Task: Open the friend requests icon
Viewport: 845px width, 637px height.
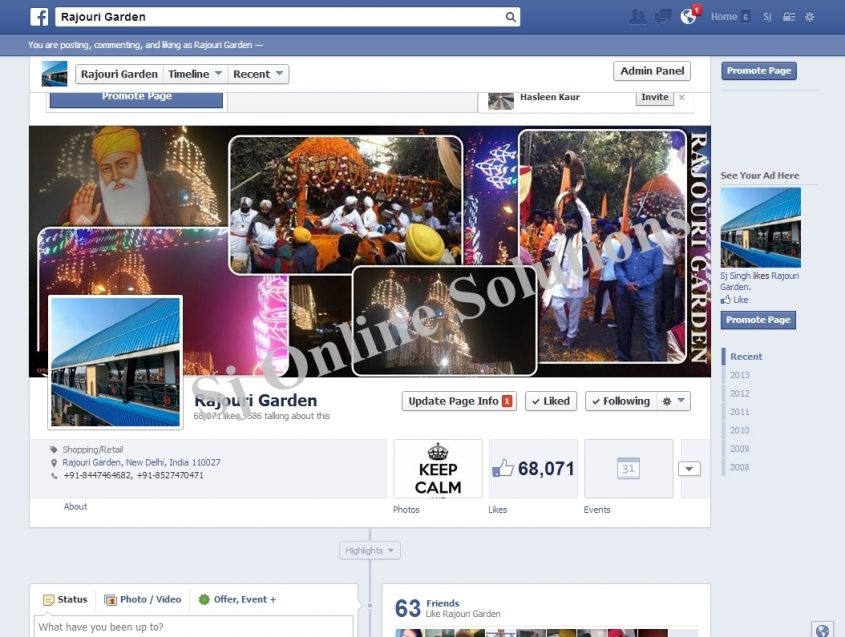Action: tap(637, 17)
